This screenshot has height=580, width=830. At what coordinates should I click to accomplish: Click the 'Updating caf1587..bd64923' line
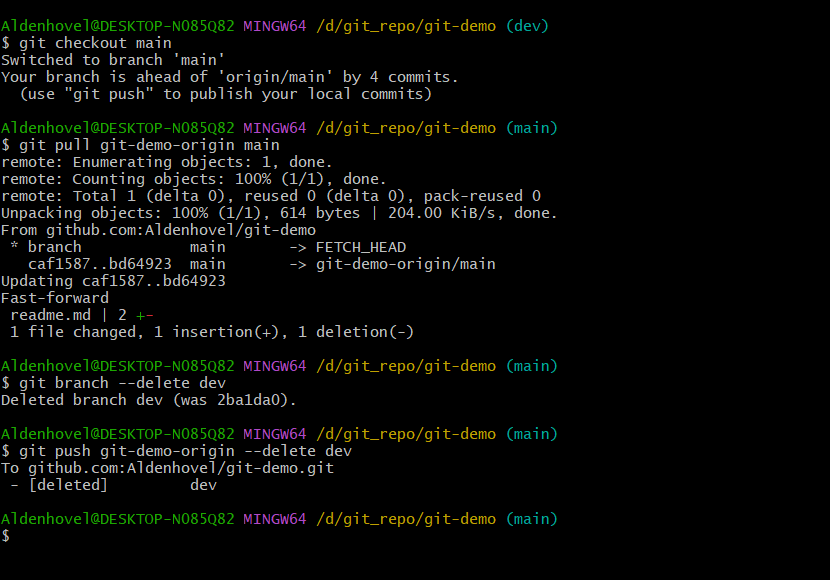(113, 281)
